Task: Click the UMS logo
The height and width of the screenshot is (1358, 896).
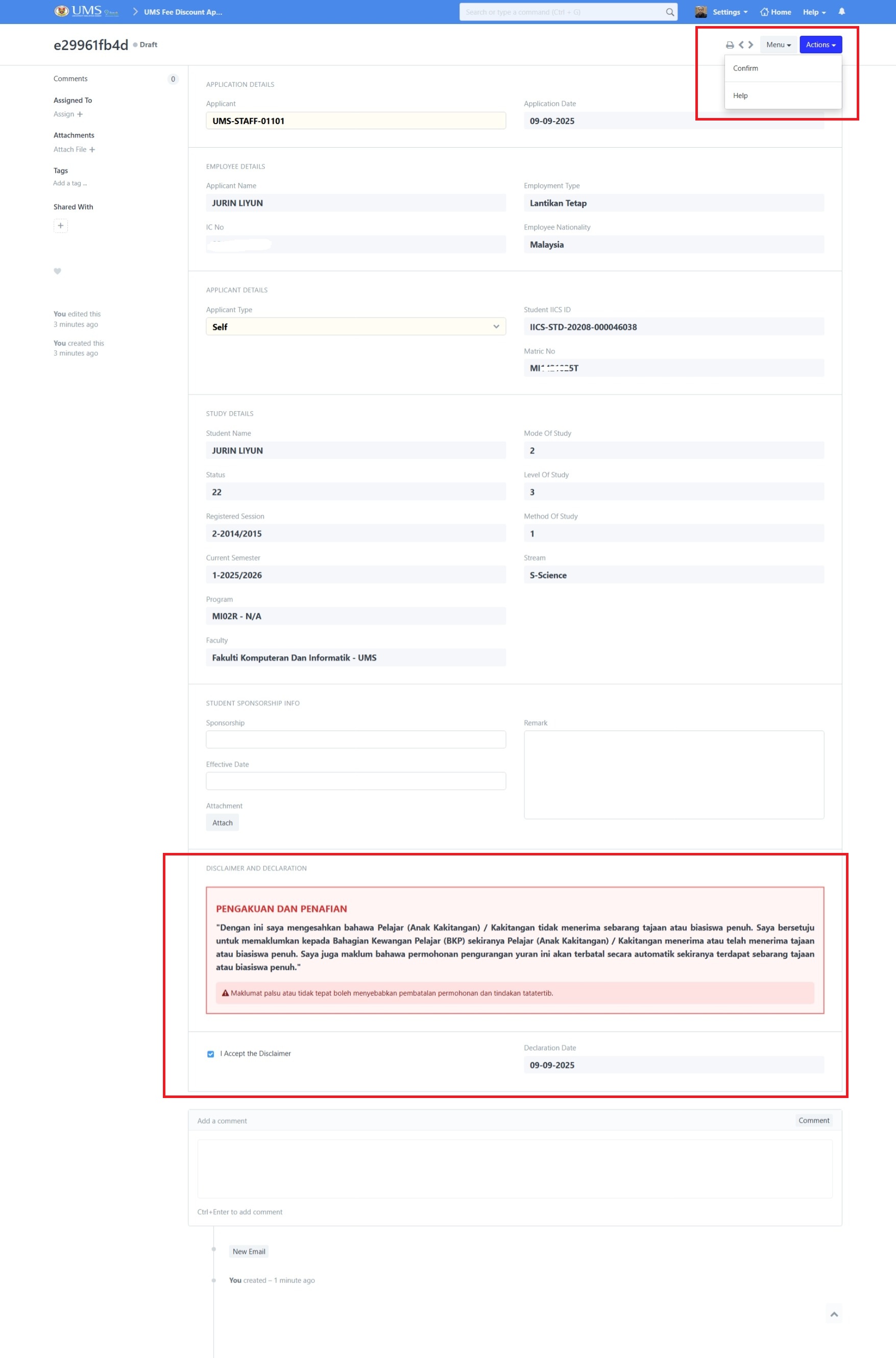Action: [x=86, y=11]
